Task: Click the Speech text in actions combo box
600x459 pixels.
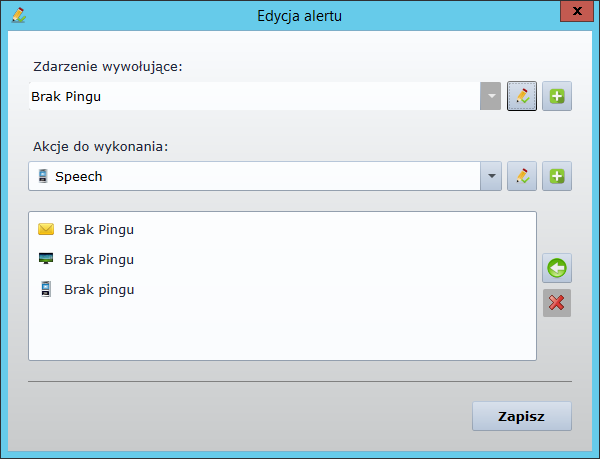Action: (x=78, y=176)
